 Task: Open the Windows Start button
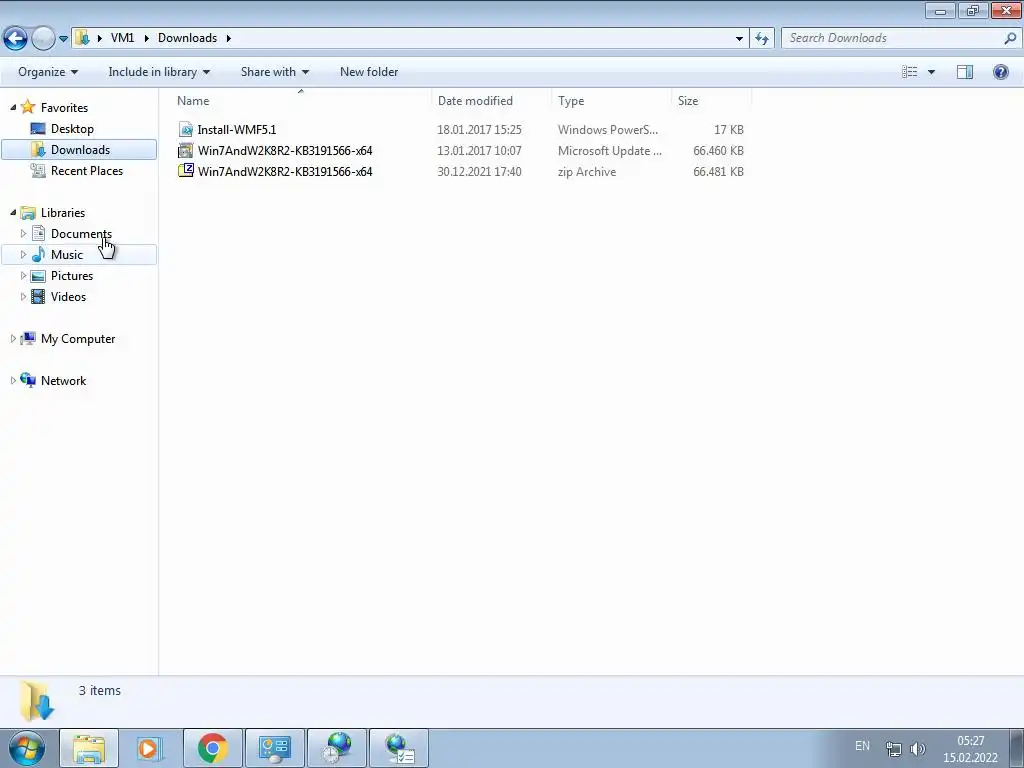point(26,748)
